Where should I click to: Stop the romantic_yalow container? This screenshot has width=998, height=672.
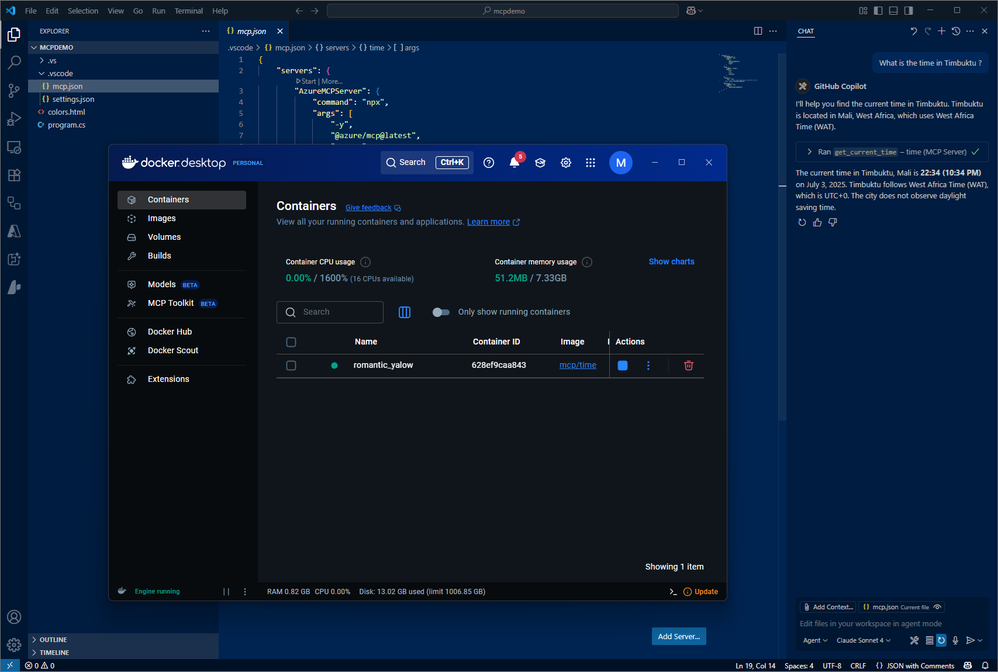click(x=622, y=365)
